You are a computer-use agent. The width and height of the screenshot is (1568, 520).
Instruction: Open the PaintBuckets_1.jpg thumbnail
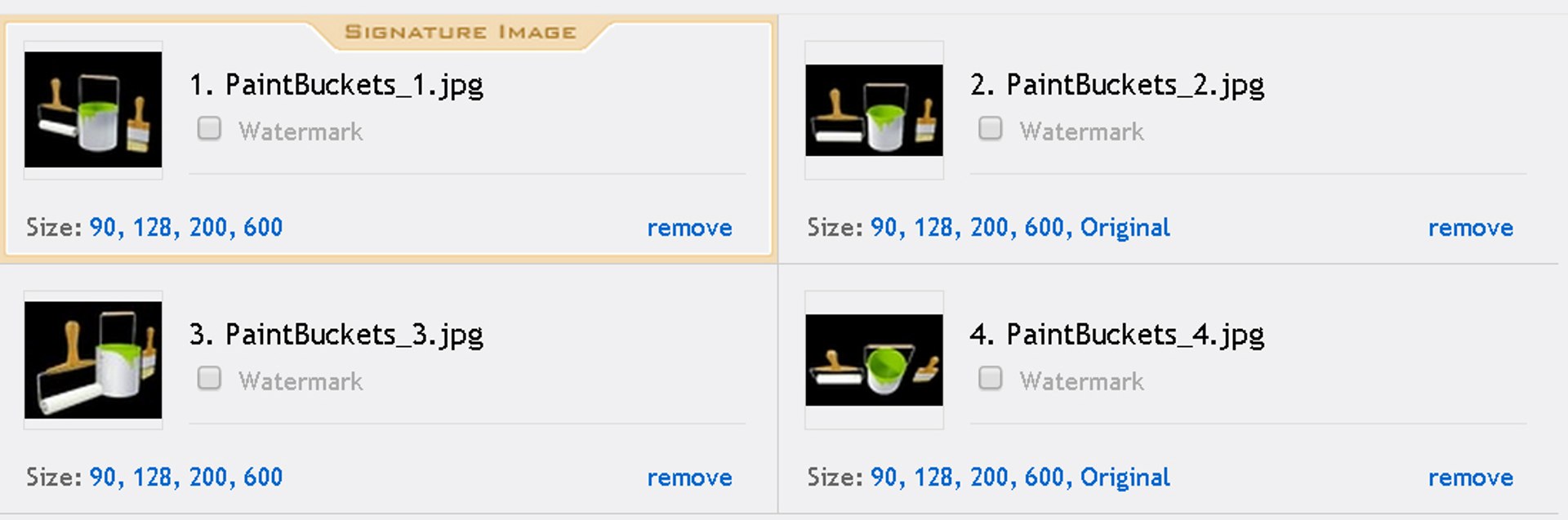coord(93,109)
